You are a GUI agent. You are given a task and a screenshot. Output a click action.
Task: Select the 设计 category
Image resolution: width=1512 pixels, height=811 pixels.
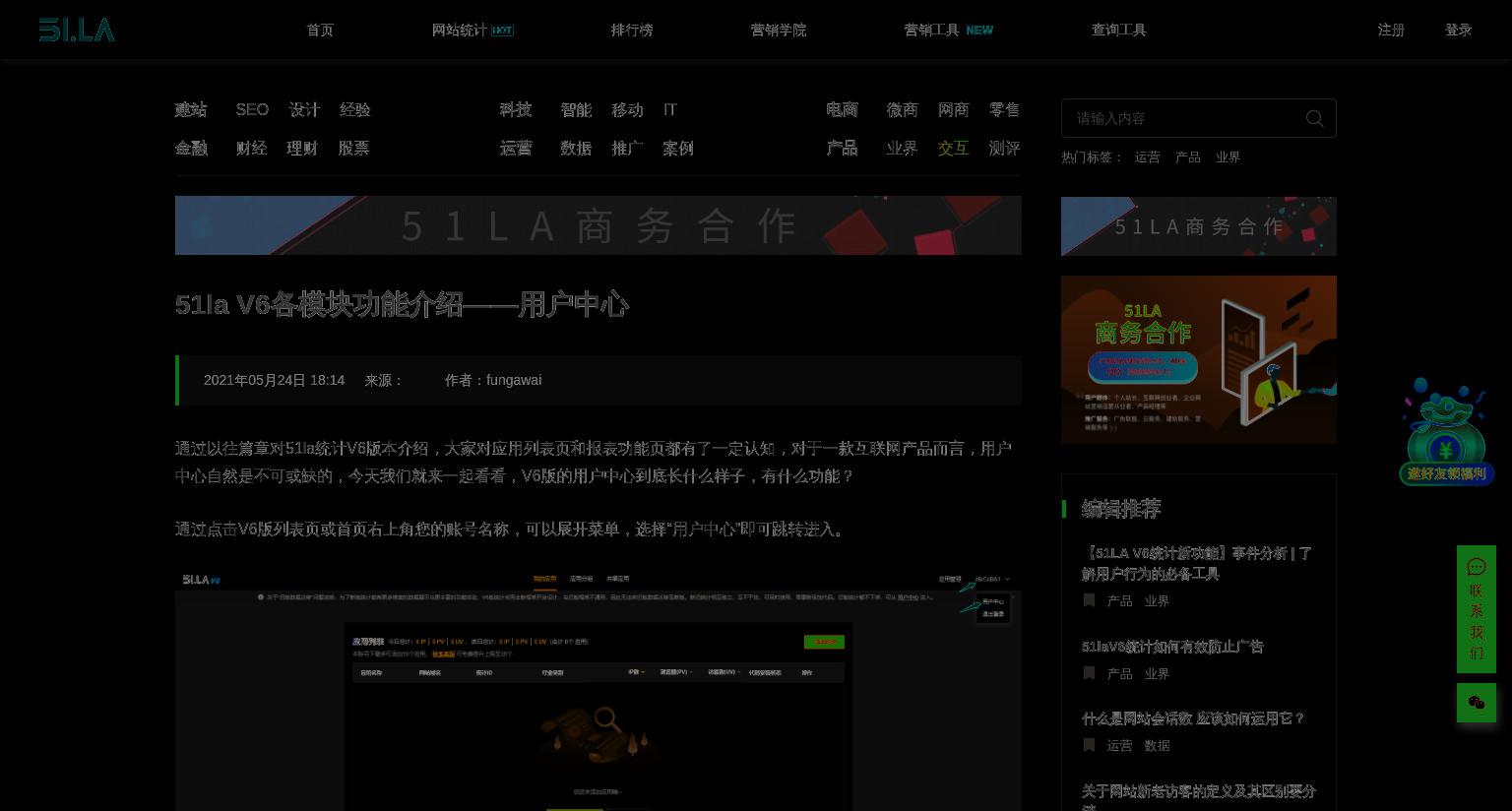(x=304, y=109)
